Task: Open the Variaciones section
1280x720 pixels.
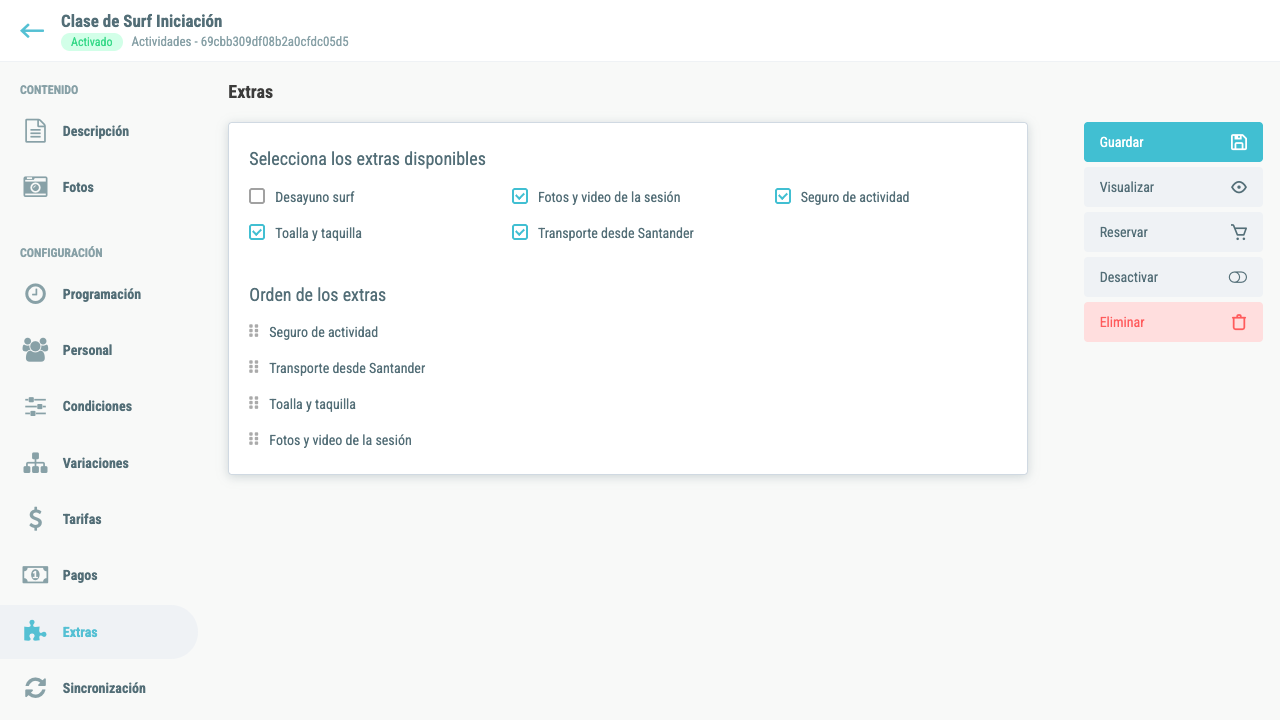Action: point(99,463)
